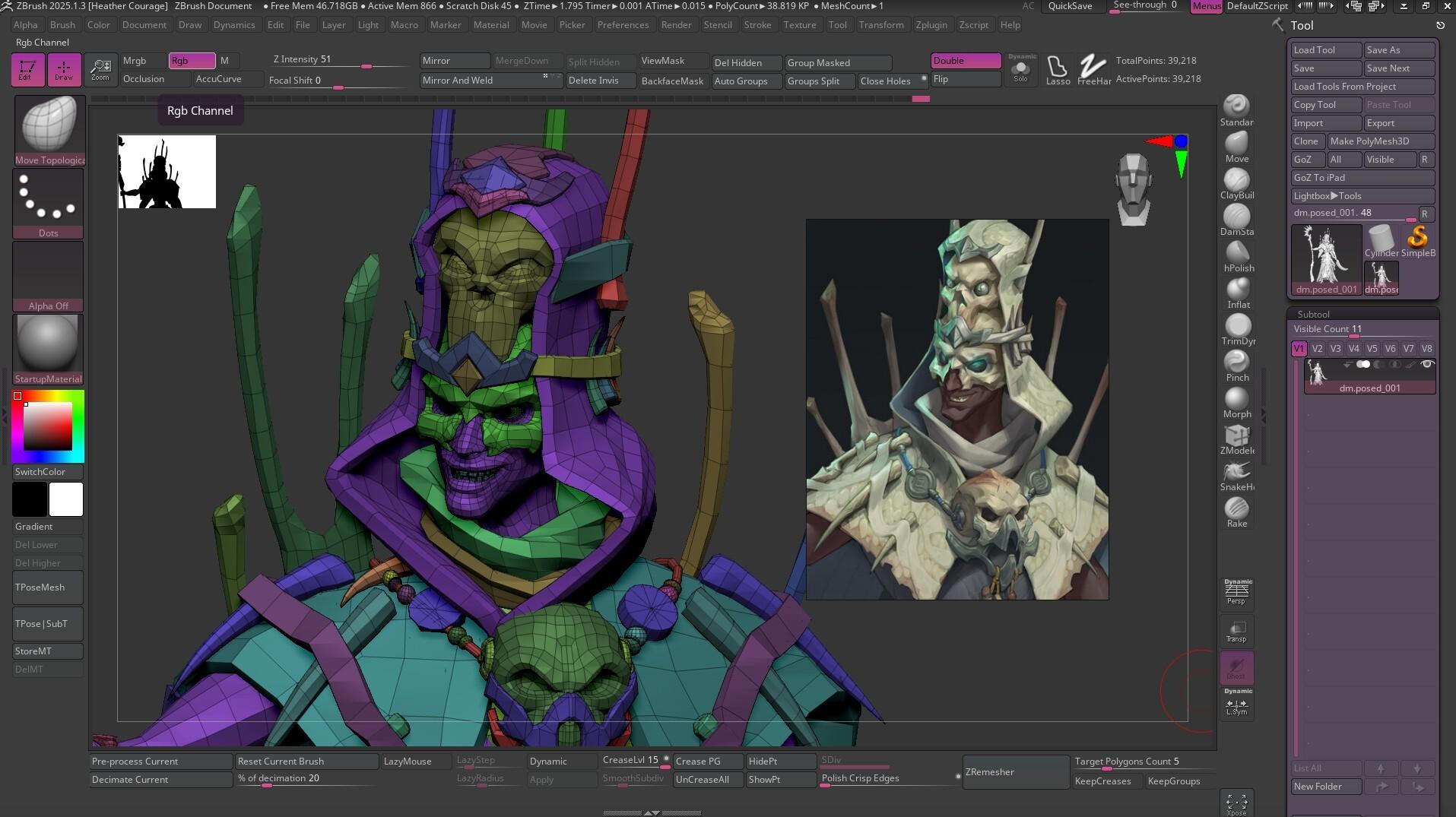Click the Group Masked button
This screenshot has width=1456, height=817.
coord(838,62)
